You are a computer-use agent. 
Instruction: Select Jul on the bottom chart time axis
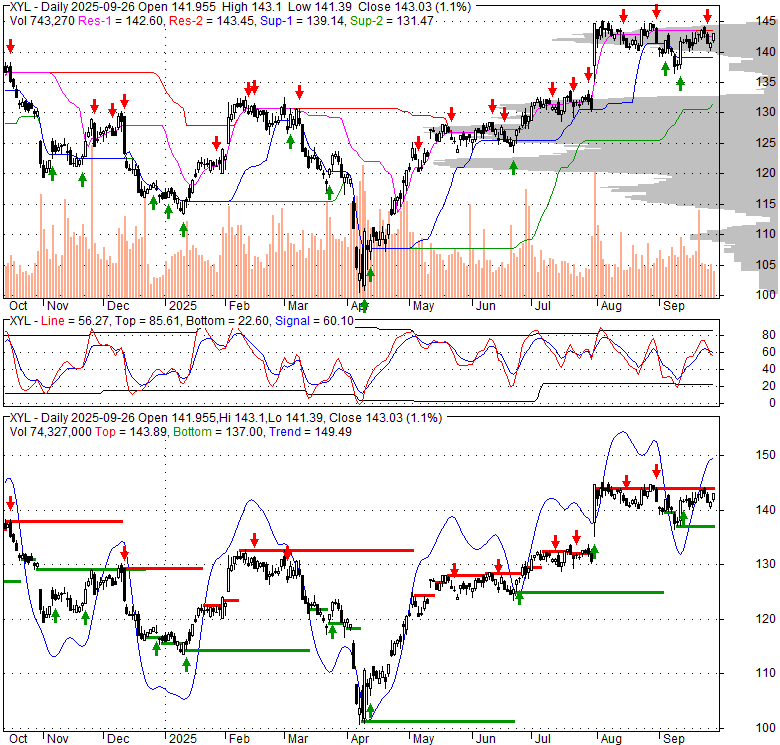click(x=543, y=739)
